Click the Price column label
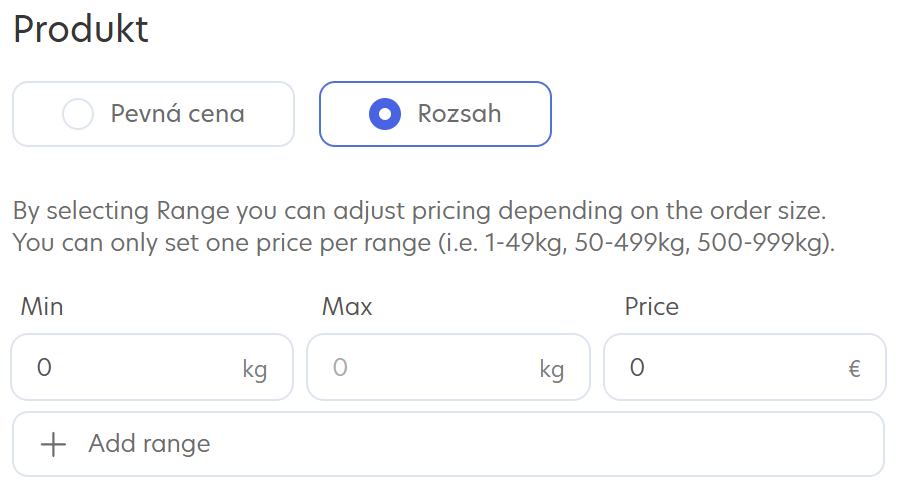The image size is (902, 496). pyautogui.click(x=651, y=306)
